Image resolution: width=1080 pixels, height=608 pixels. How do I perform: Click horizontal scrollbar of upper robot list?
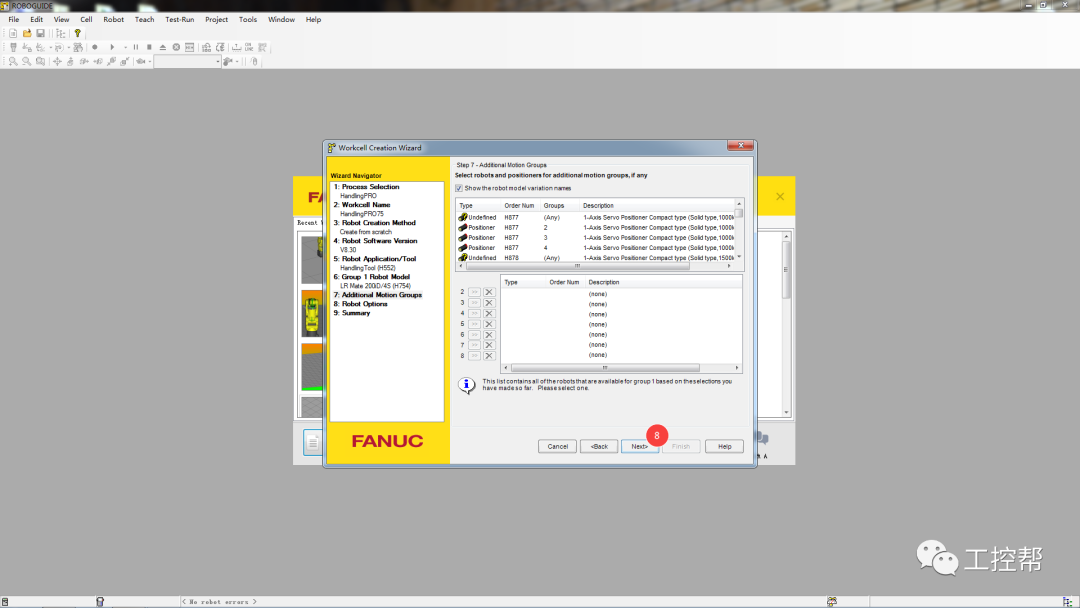(577, 266)
